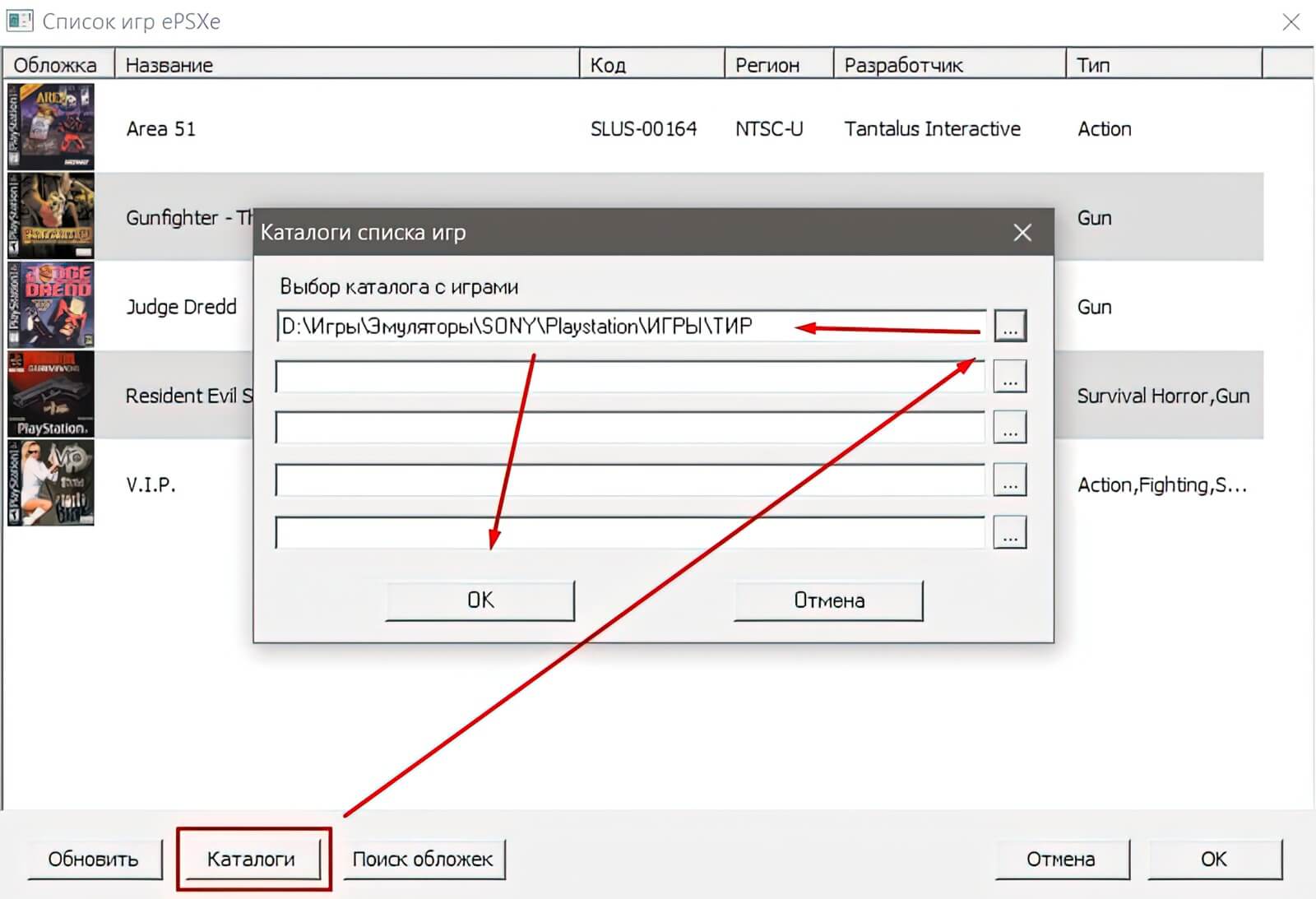This screenshot has height=899, width=1316.
Task: Click the second empty directory path field
Action: [x=631, y=377]
